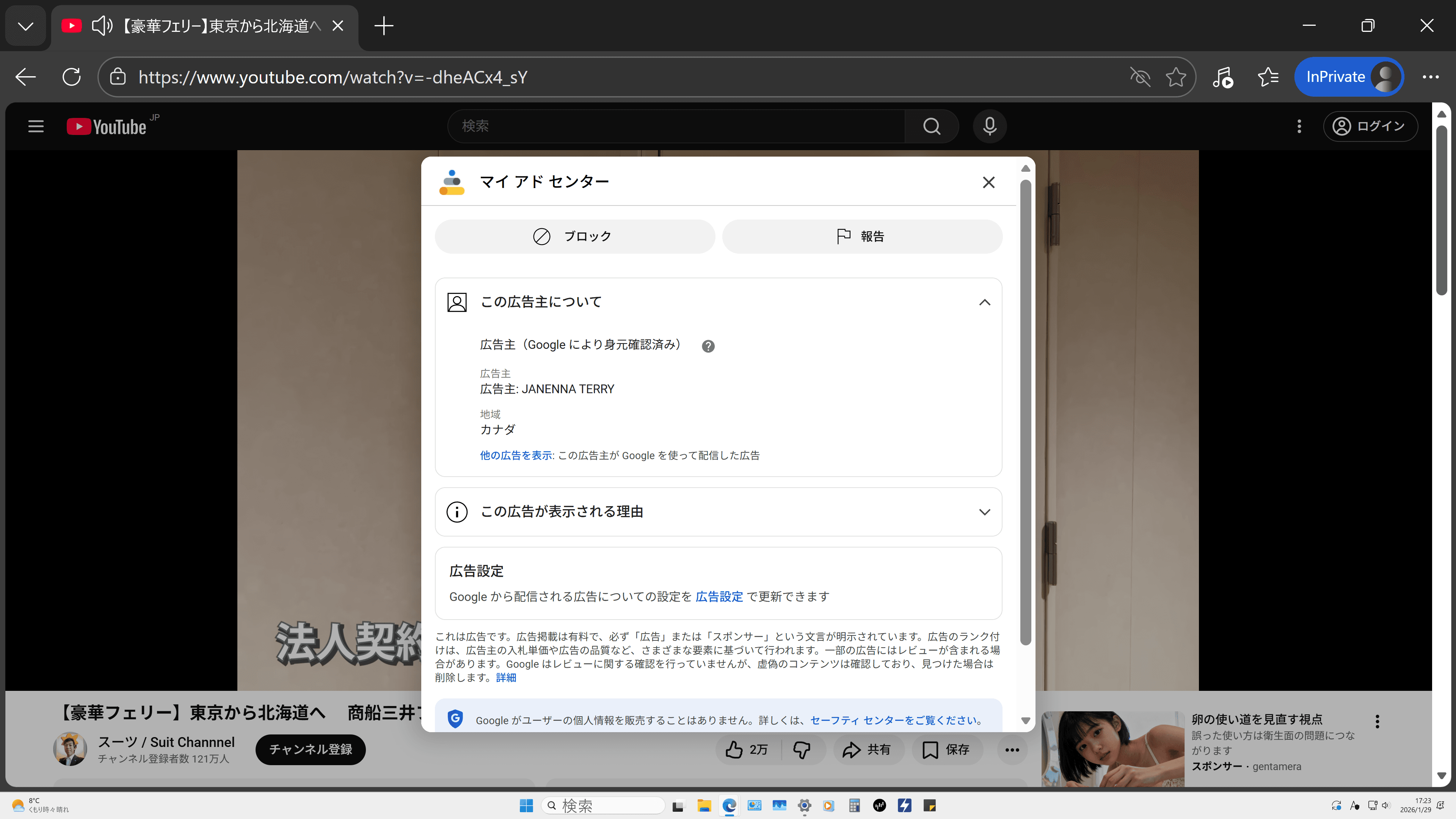
Task: Expand the この広告が表示される理由 section
Action: click(984, 511)
